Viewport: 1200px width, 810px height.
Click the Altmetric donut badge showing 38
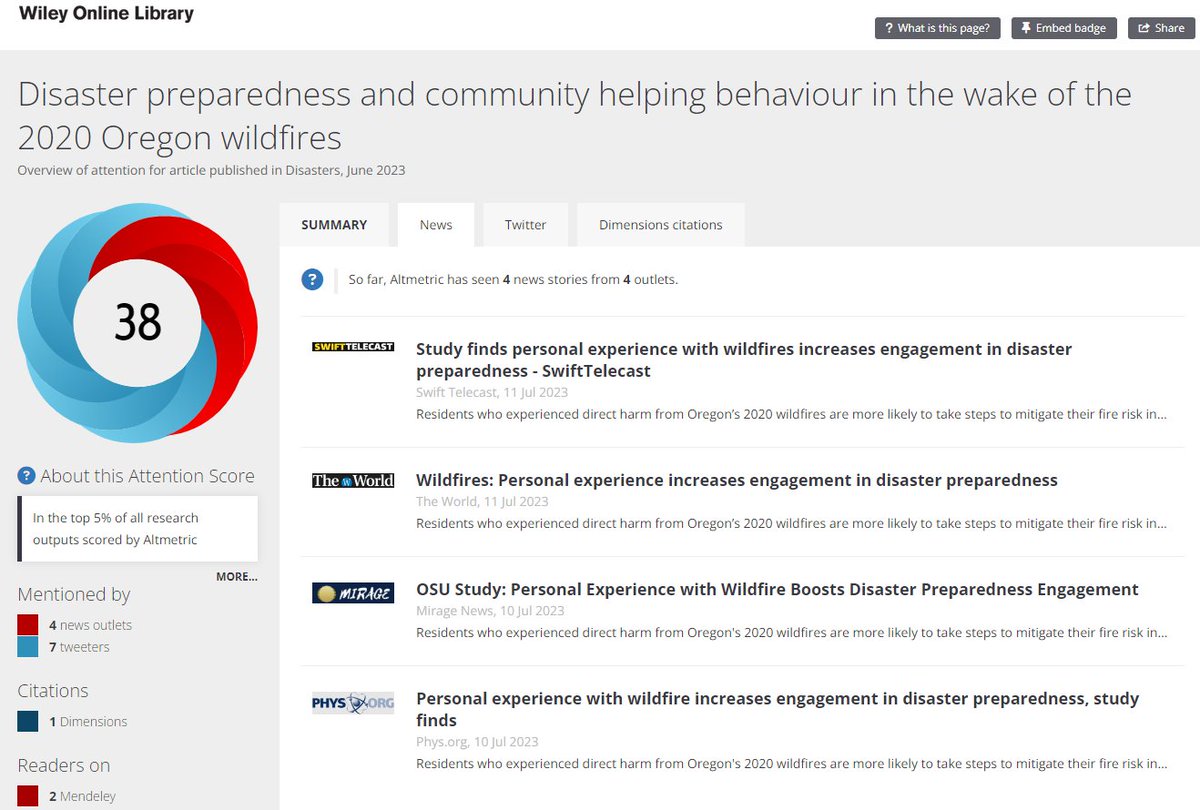pyautogui.click(x=138, y=322)
